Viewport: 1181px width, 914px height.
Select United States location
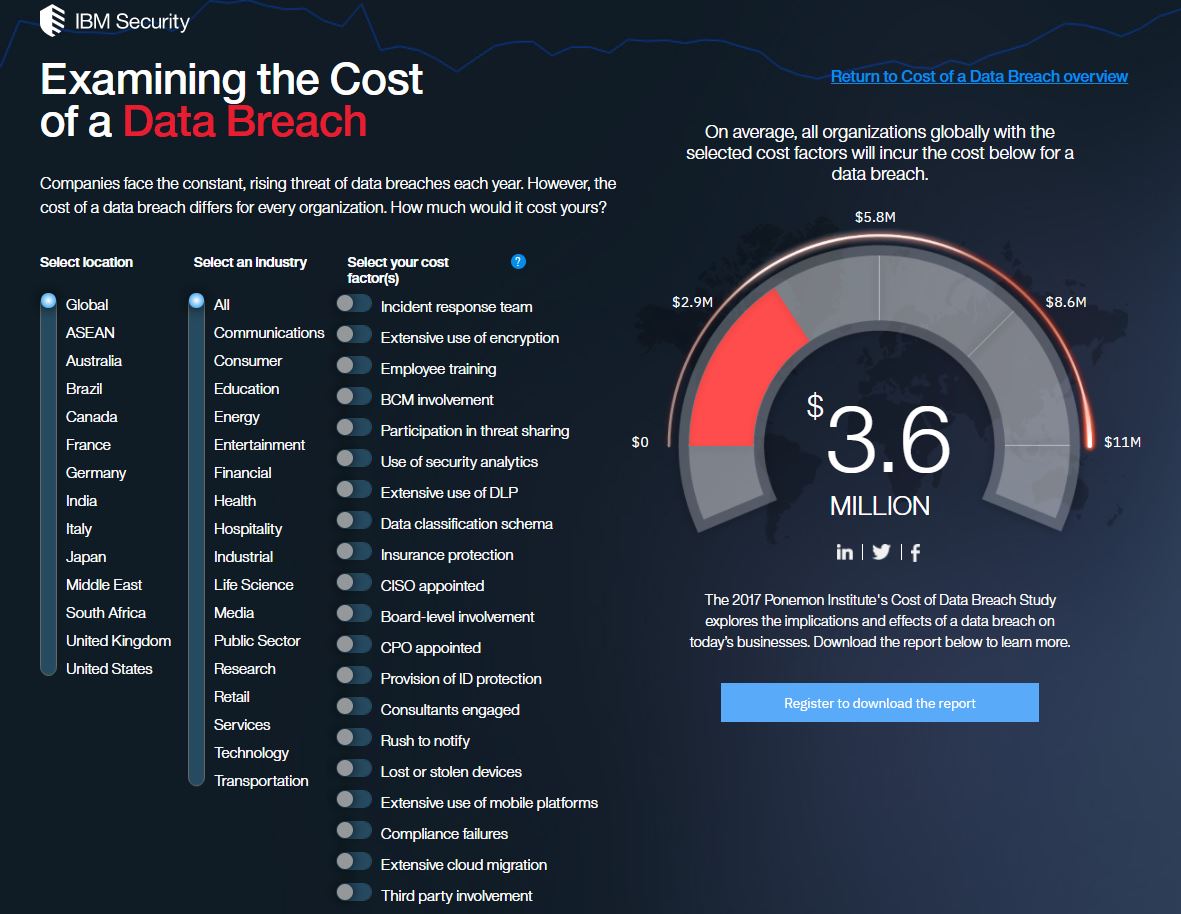coord(109,669)
